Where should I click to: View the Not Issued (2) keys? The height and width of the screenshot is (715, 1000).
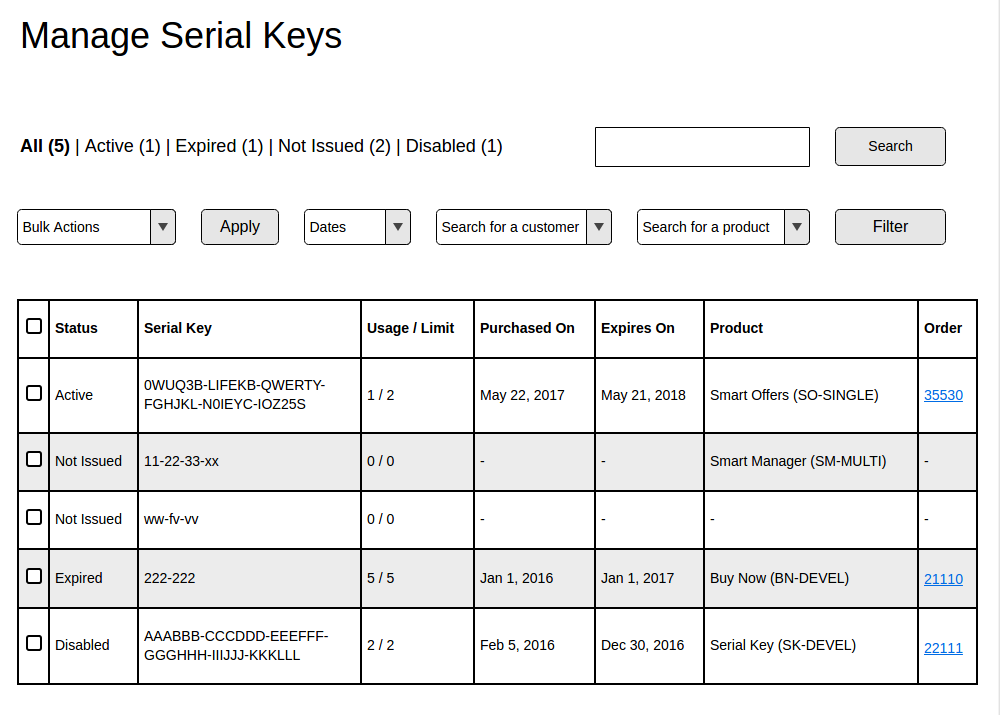pyautogui.click(x=334, y=146)
